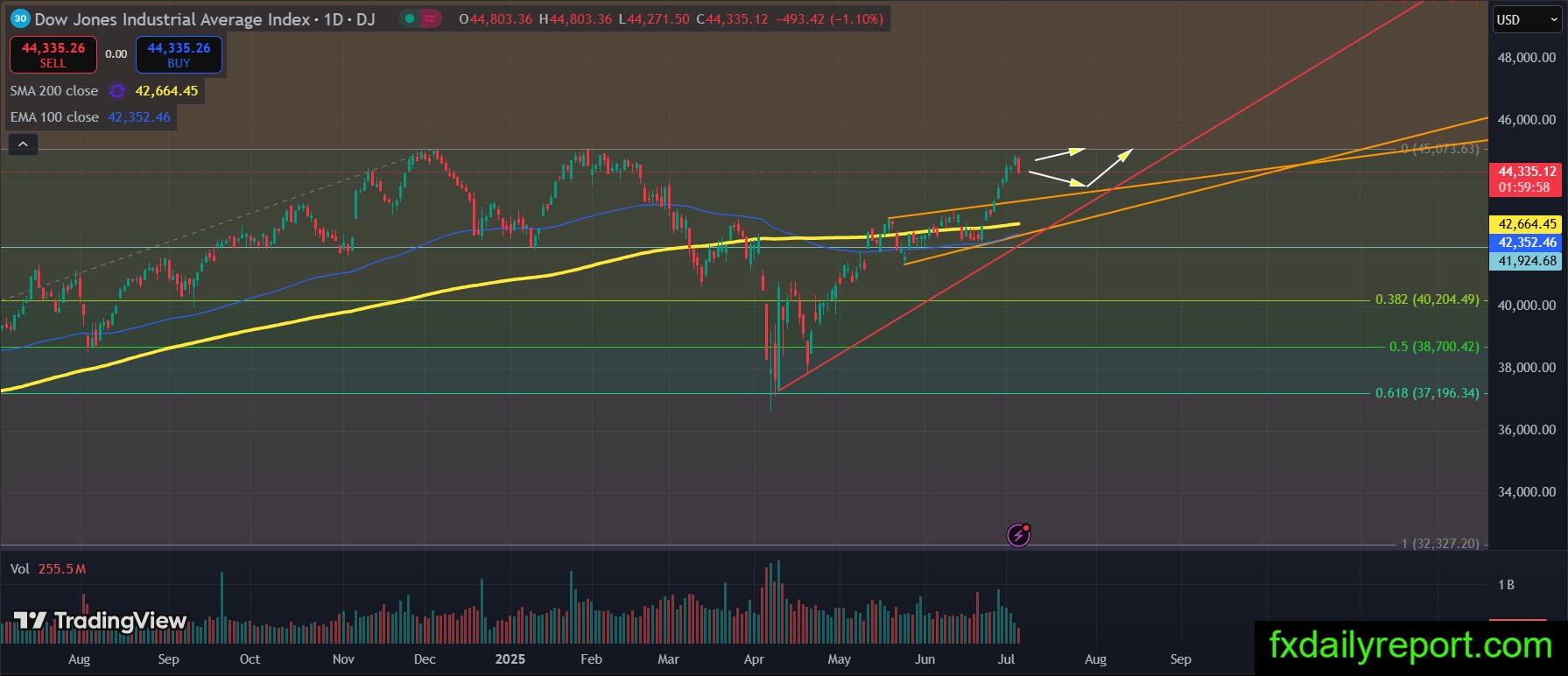1568x676 pixels.
Task: Click Nov on the time axis
Action: click(344, 659)
